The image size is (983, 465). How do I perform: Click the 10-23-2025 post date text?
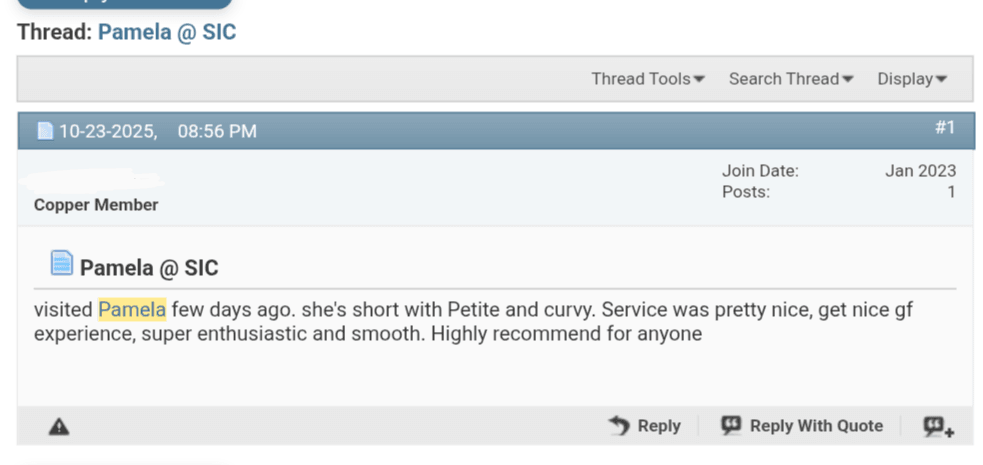tap(107, 132)
